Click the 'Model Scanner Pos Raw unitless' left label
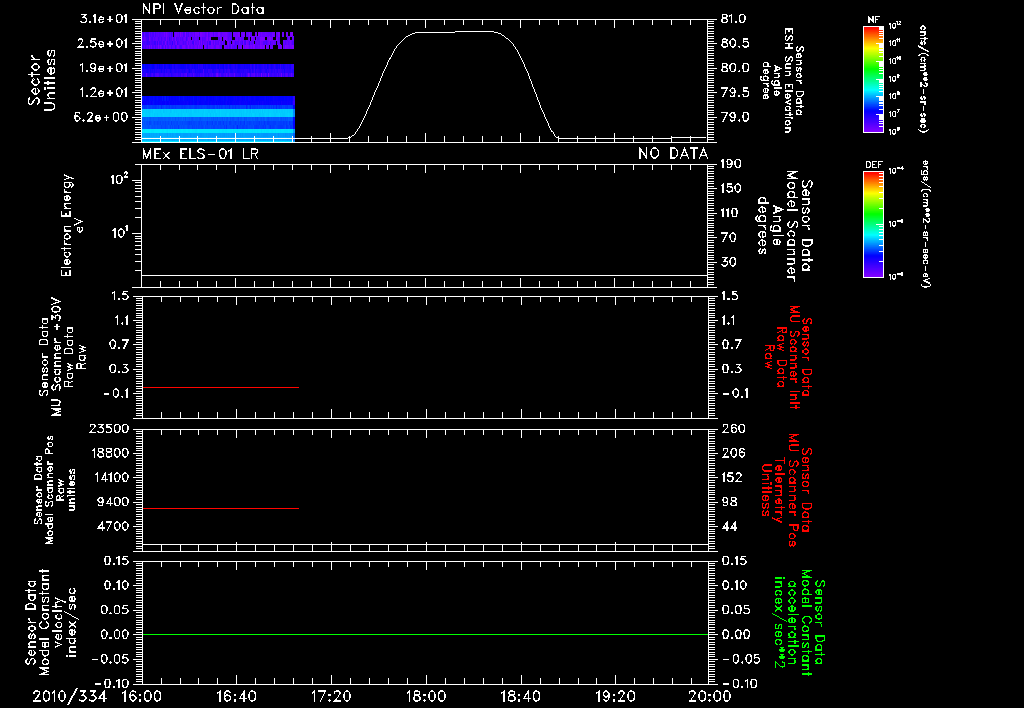 [x=55, y=490]
